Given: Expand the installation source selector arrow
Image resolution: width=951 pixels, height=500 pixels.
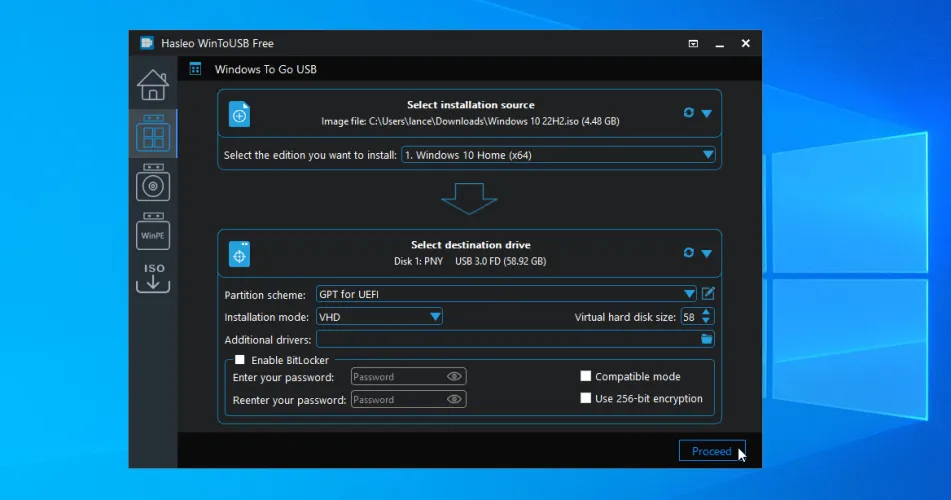Looking at the screenshot, I should click(706, 113).
